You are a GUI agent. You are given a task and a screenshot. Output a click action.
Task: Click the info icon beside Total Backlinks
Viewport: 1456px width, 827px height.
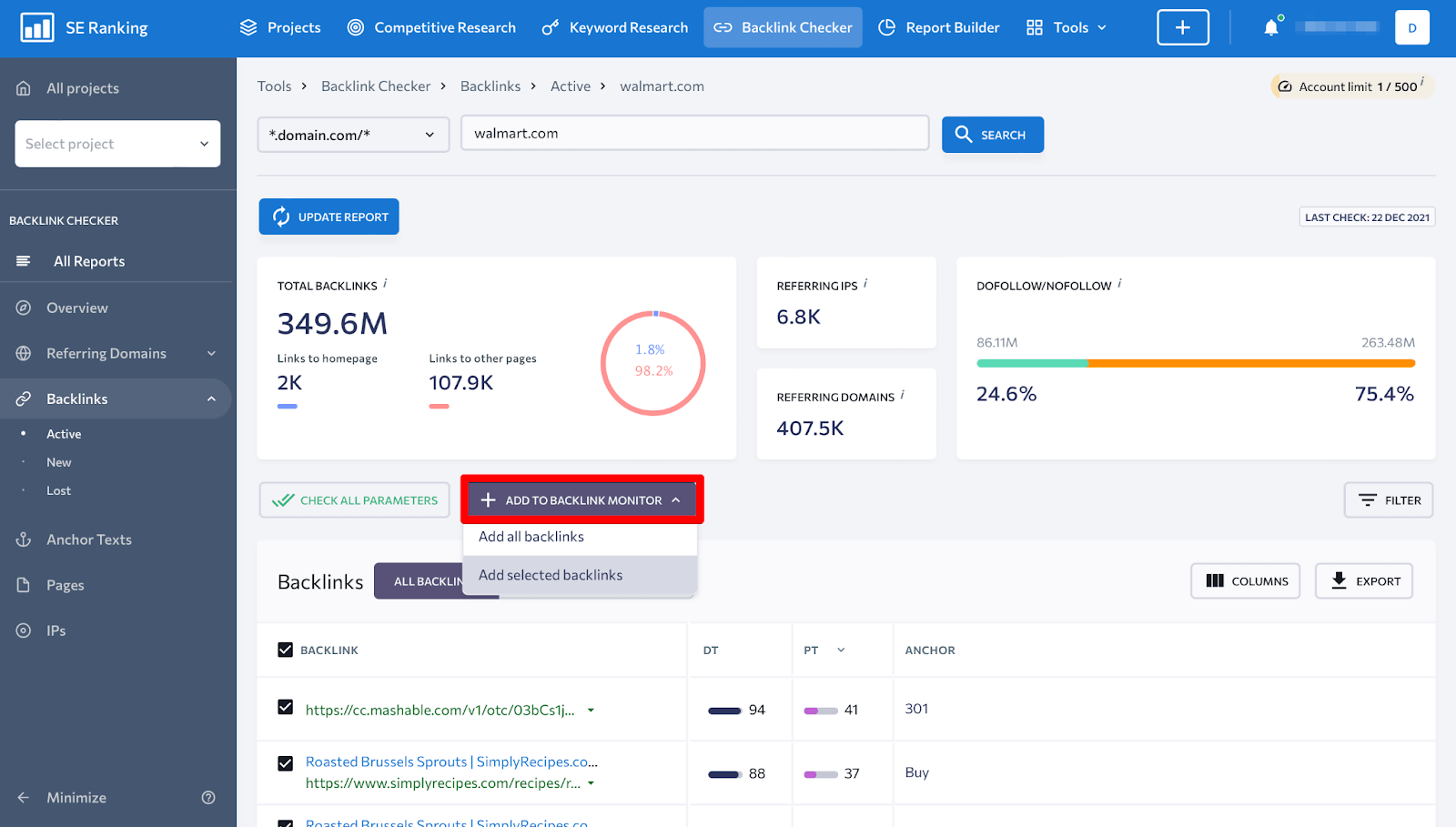pos(385,283)
